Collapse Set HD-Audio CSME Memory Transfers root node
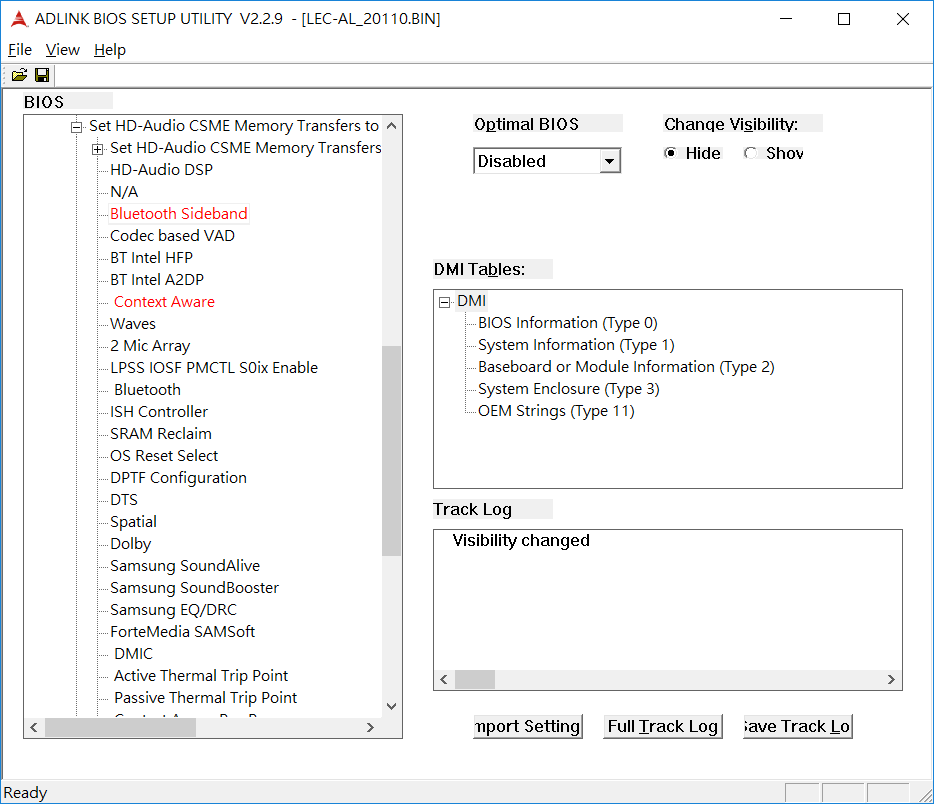 coord(76,127)
